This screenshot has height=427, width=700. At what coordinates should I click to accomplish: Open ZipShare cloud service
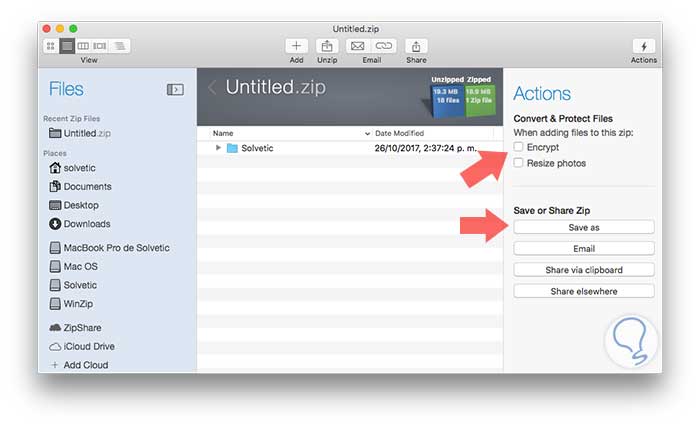pos(75,328)
